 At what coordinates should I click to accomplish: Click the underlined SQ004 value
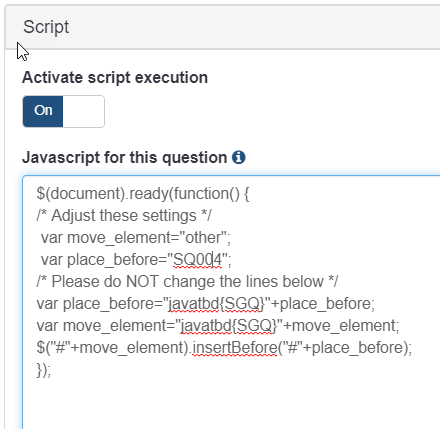[197, 260]
